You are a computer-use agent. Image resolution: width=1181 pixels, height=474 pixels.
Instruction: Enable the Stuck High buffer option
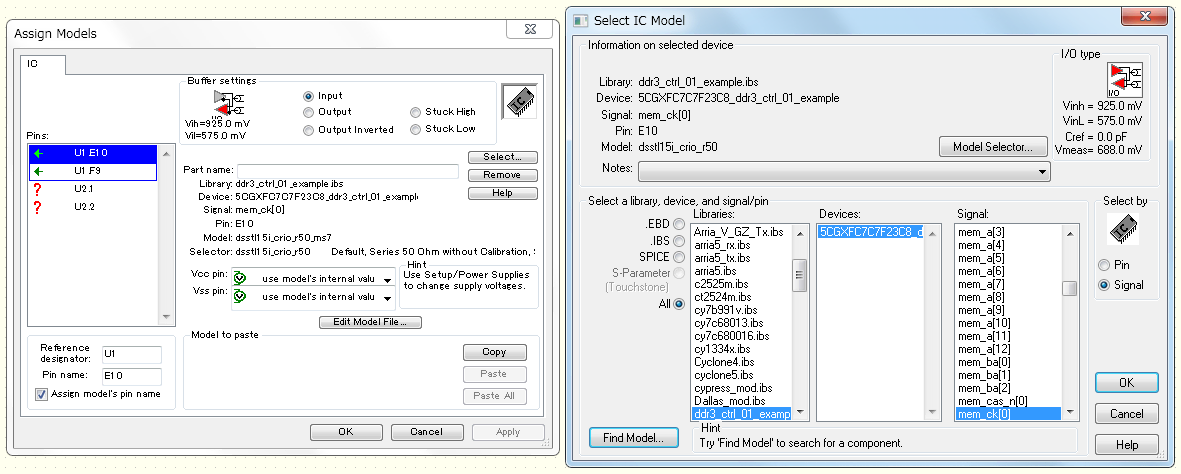coord(416,112)
